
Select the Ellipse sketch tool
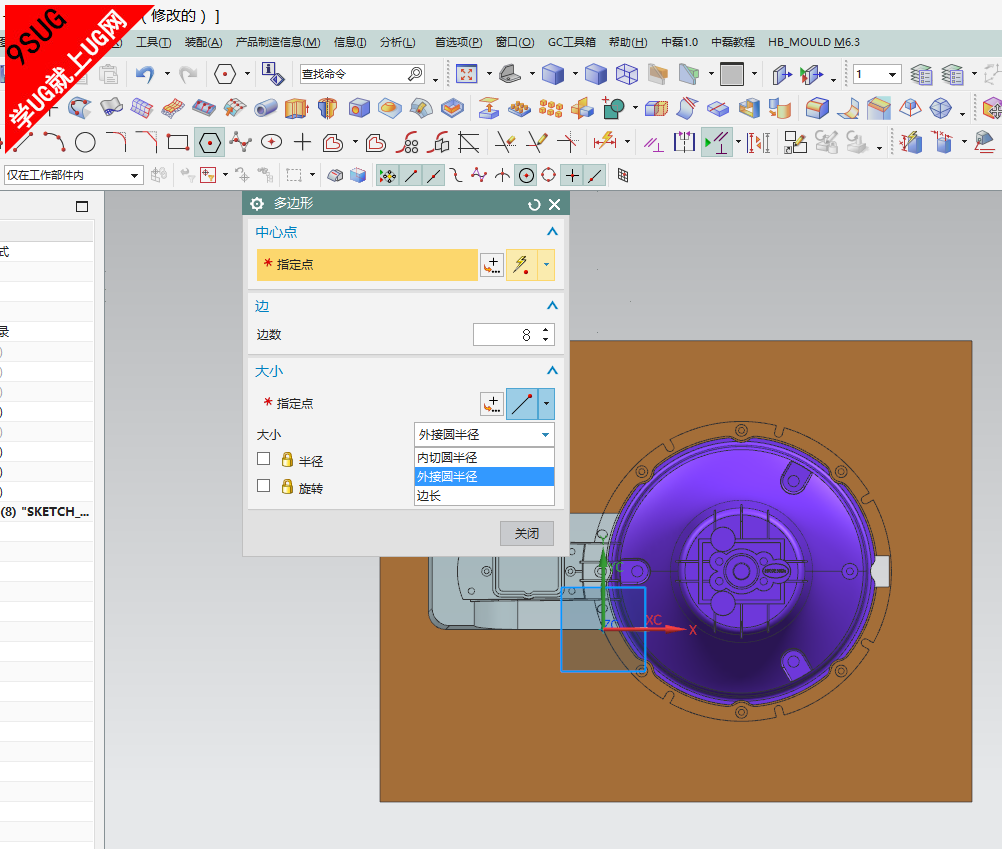(272, 142)
